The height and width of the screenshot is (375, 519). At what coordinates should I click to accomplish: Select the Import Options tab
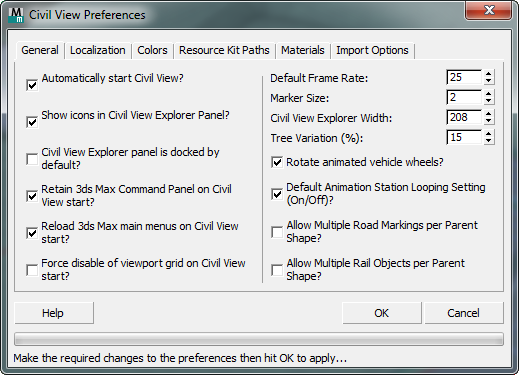click(372, 50)
